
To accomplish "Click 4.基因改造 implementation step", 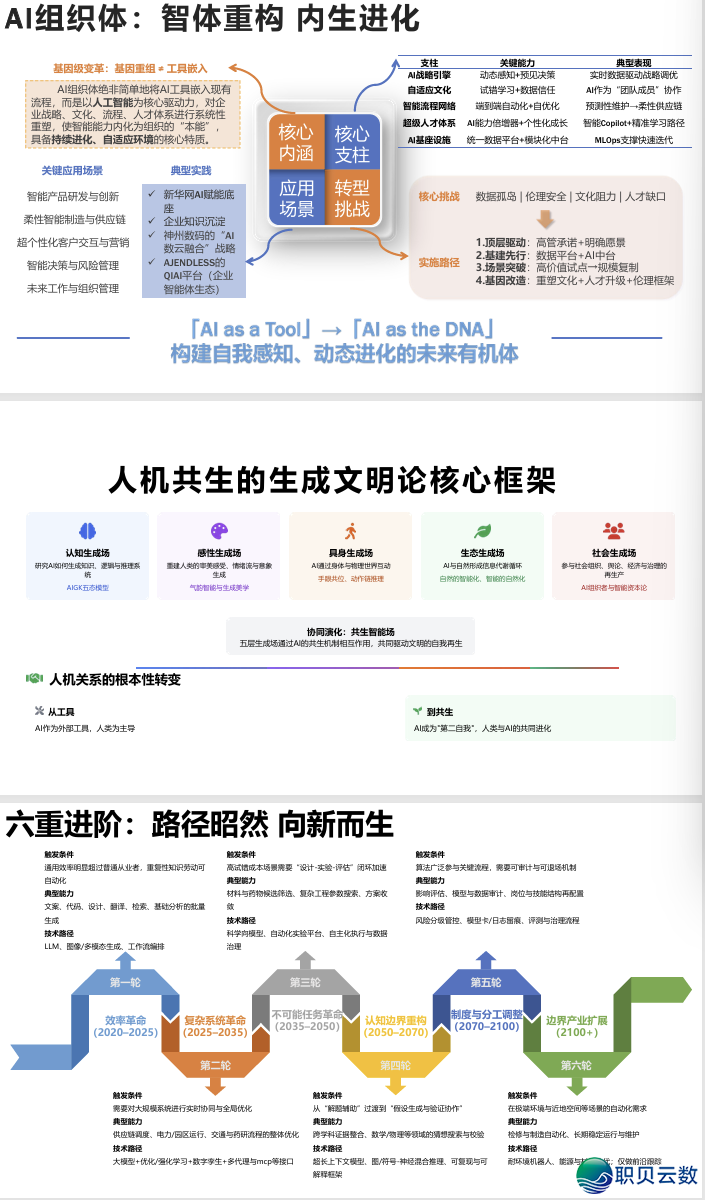I will [x=575, y=280].
